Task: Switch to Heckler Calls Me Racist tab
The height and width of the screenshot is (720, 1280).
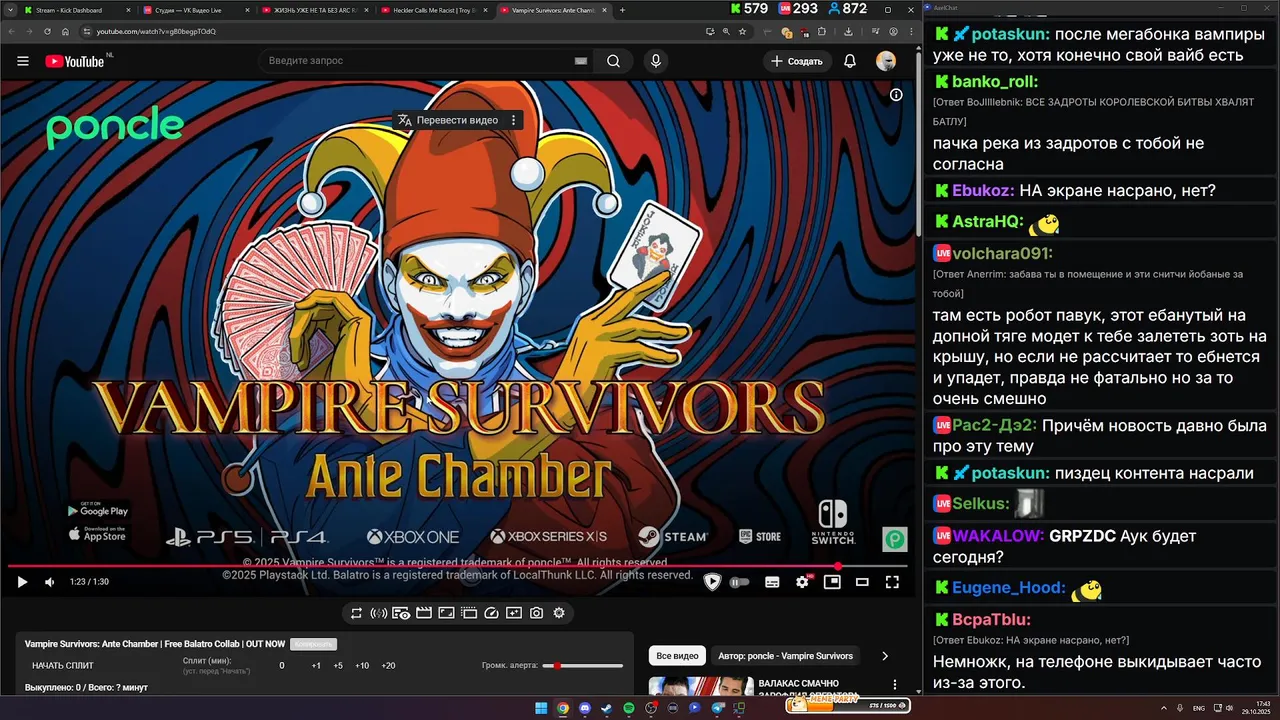Action: (434, 10)
